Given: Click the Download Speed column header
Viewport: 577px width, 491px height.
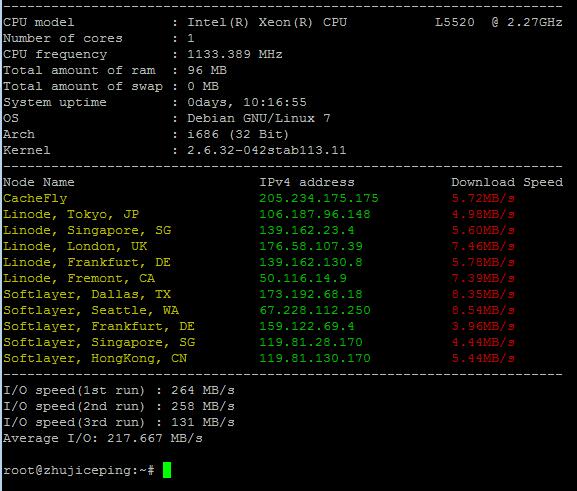Looking at the screenshot, I should (507, 182).
